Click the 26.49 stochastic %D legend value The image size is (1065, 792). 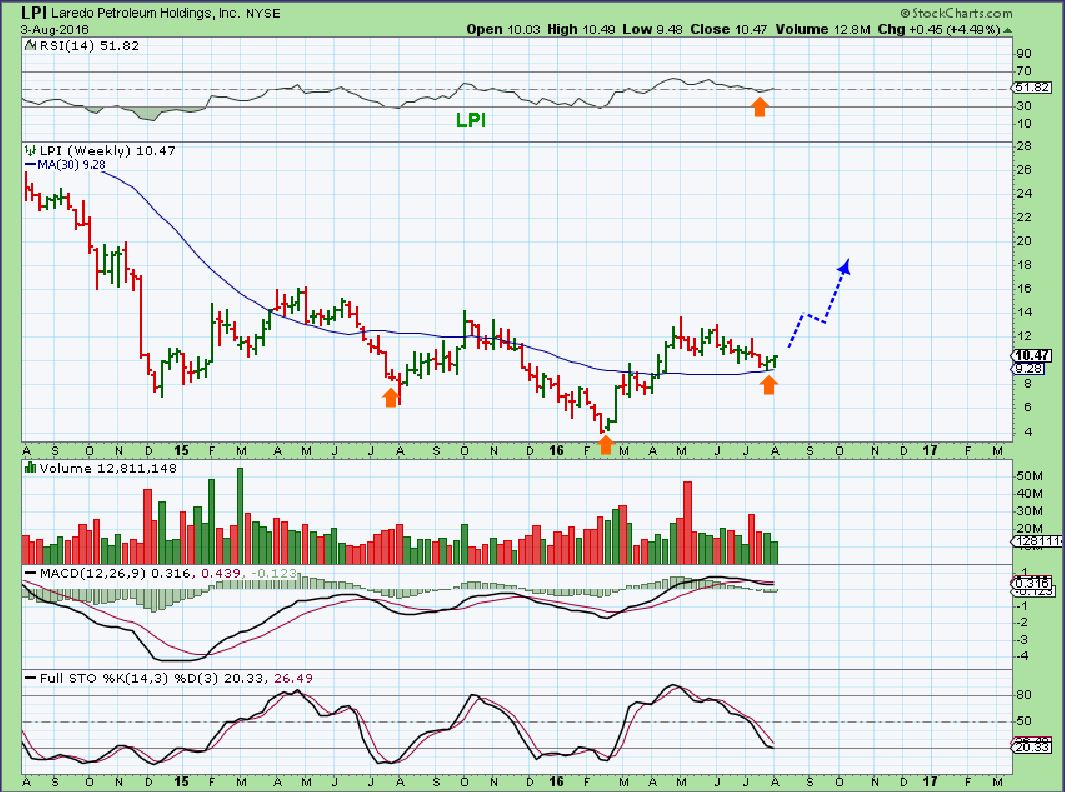(293, 679)
